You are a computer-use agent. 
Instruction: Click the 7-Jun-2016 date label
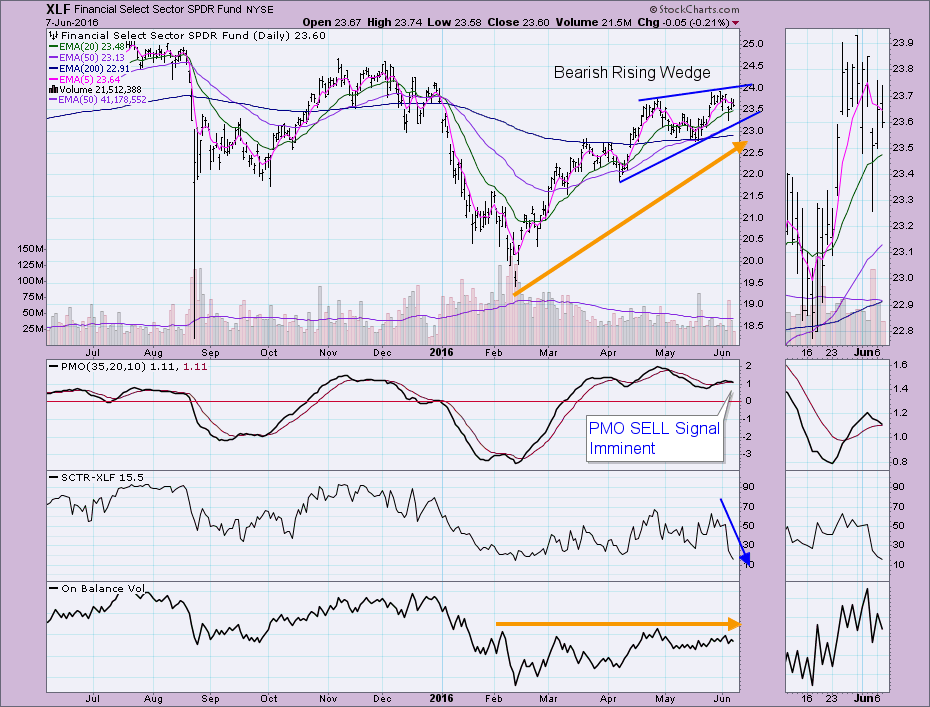pyautogui.click(x=72, y=23)
